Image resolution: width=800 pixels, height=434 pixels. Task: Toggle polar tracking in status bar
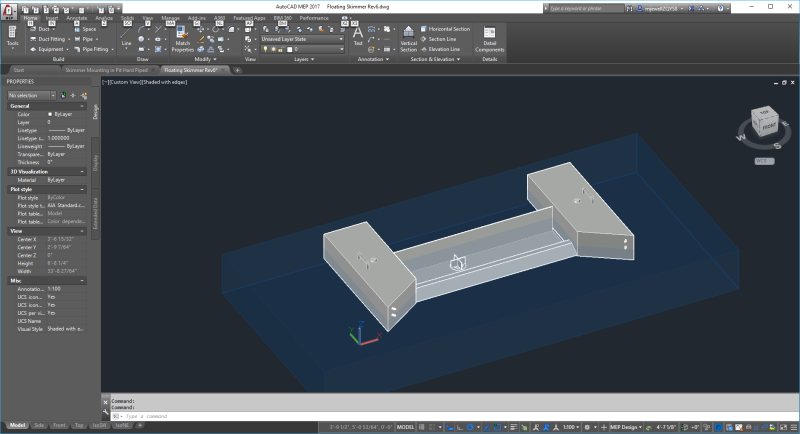(x=470, y=427)
